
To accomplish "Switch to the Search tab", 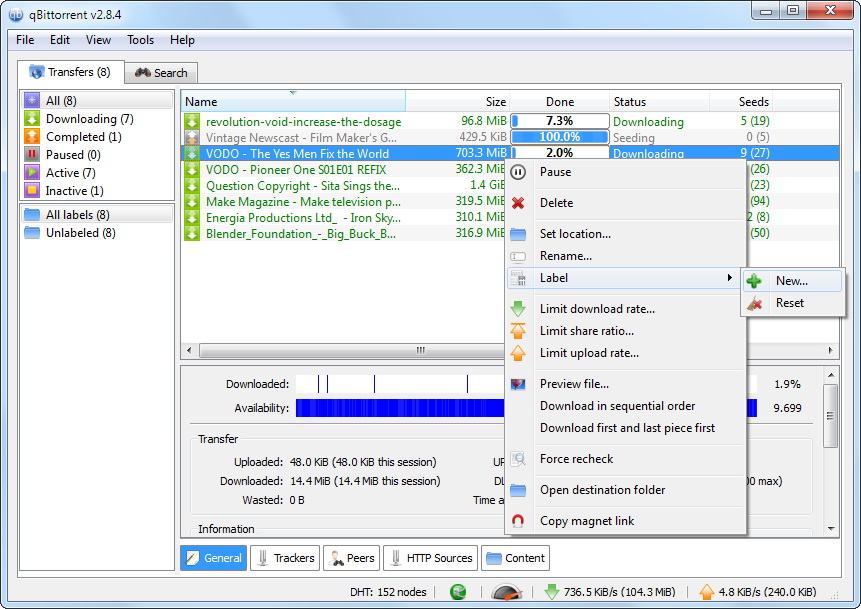I will pos(161,73).
